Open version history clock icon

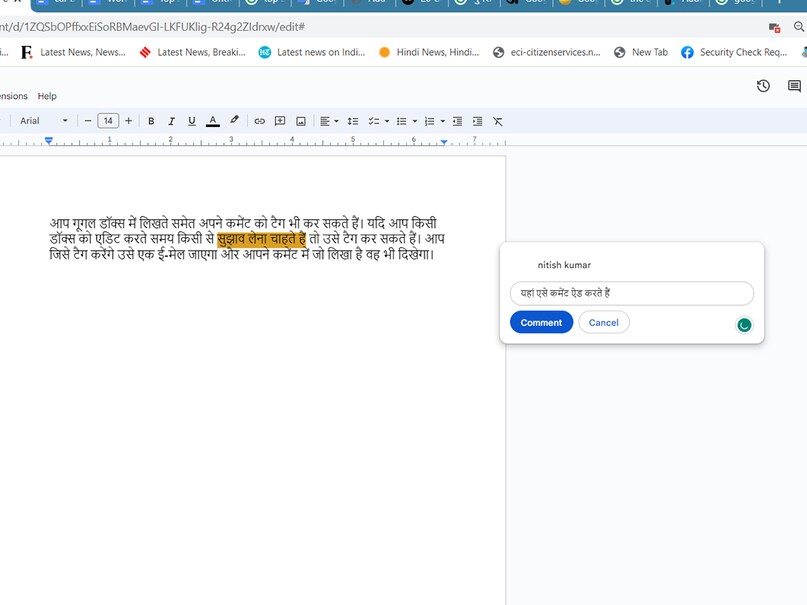pyautogui.click(x=763, y=87)
